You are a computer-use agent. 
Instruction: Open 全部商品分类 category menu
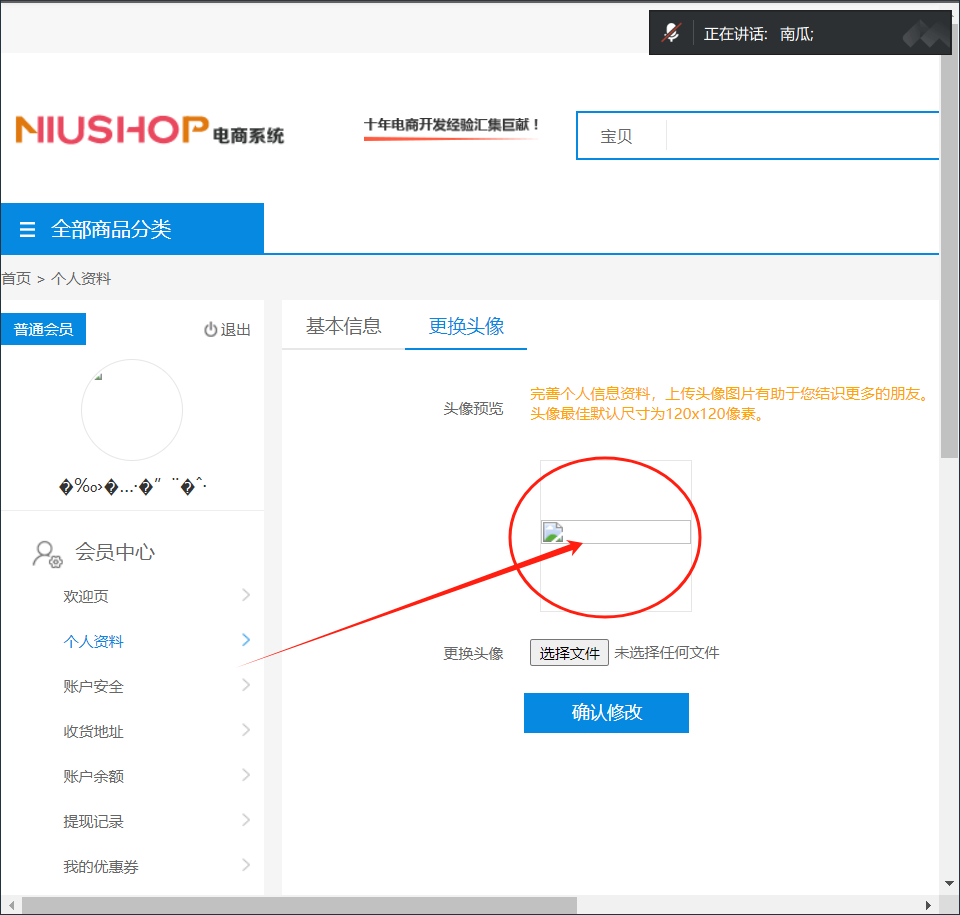(132, 228)
